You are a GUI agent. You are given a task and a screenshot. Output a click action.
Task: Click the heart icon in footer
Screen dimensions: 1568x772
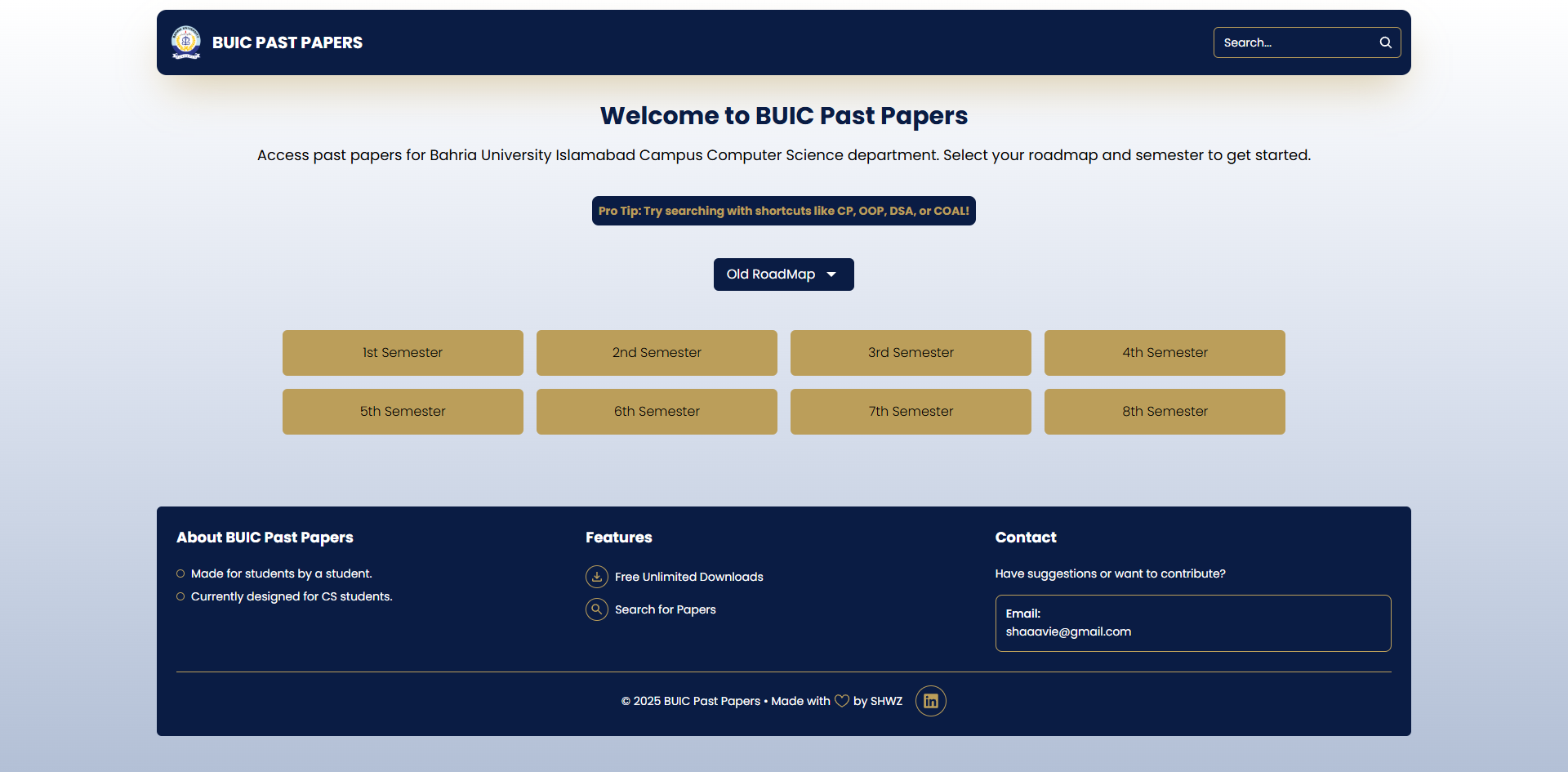tap(842, 701)
